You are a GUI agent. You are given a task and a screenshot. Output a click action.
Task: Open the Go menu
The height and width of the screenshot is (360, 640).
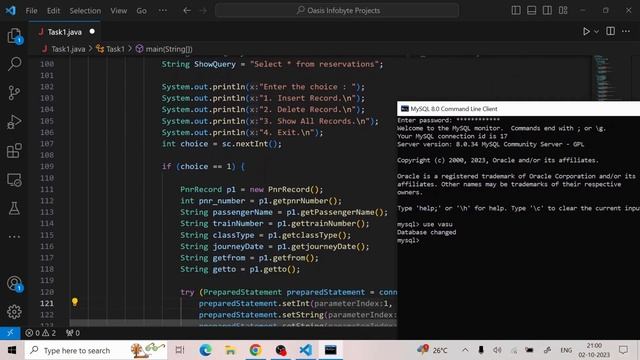[141, 11]
